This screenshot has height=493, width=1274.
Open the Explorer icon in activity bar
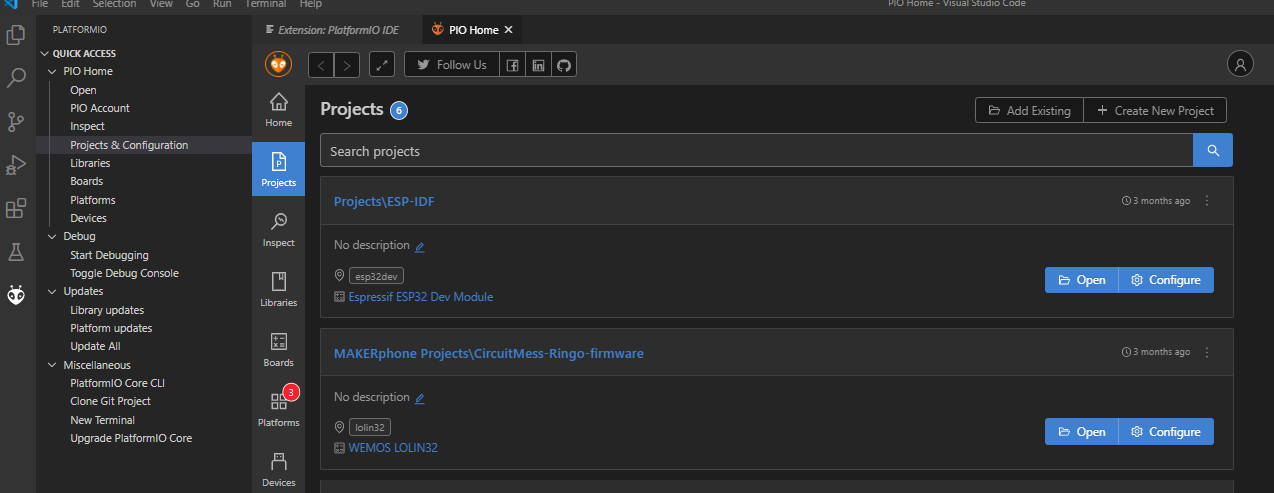16,35
